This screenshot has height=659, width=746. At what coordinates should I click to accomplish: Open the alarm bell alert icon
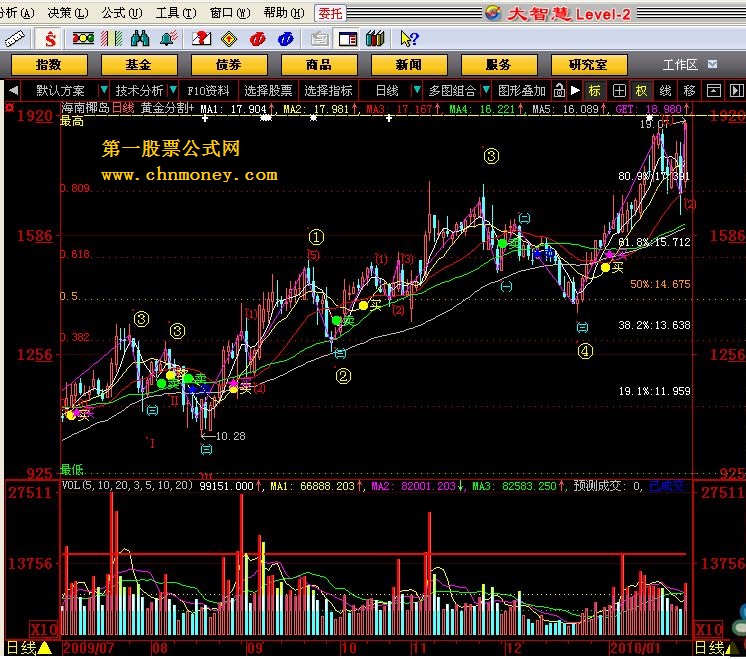pyautogui.click(x=169, y=39)
